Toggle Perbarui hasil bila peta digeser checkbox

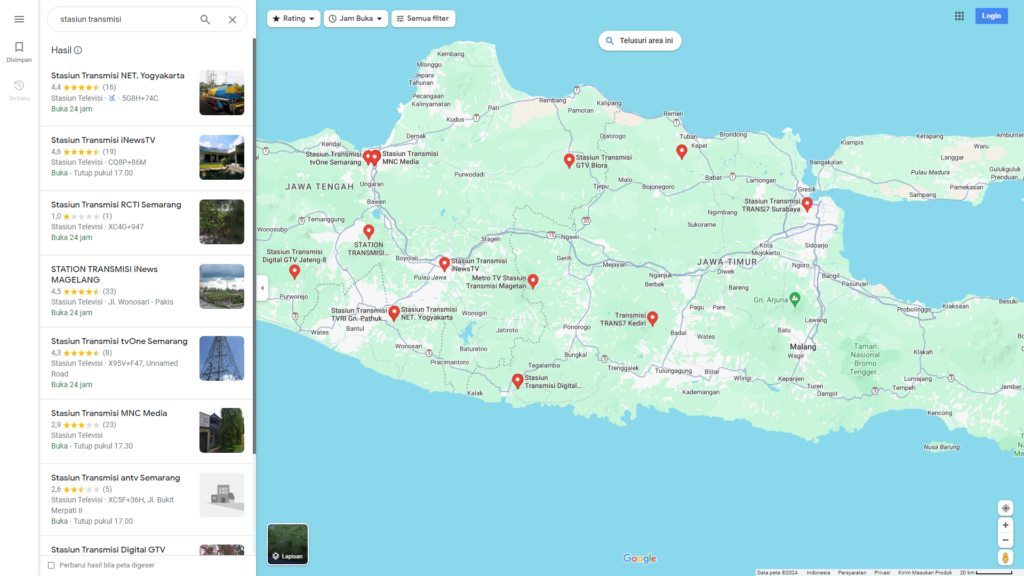pos(51,566)
